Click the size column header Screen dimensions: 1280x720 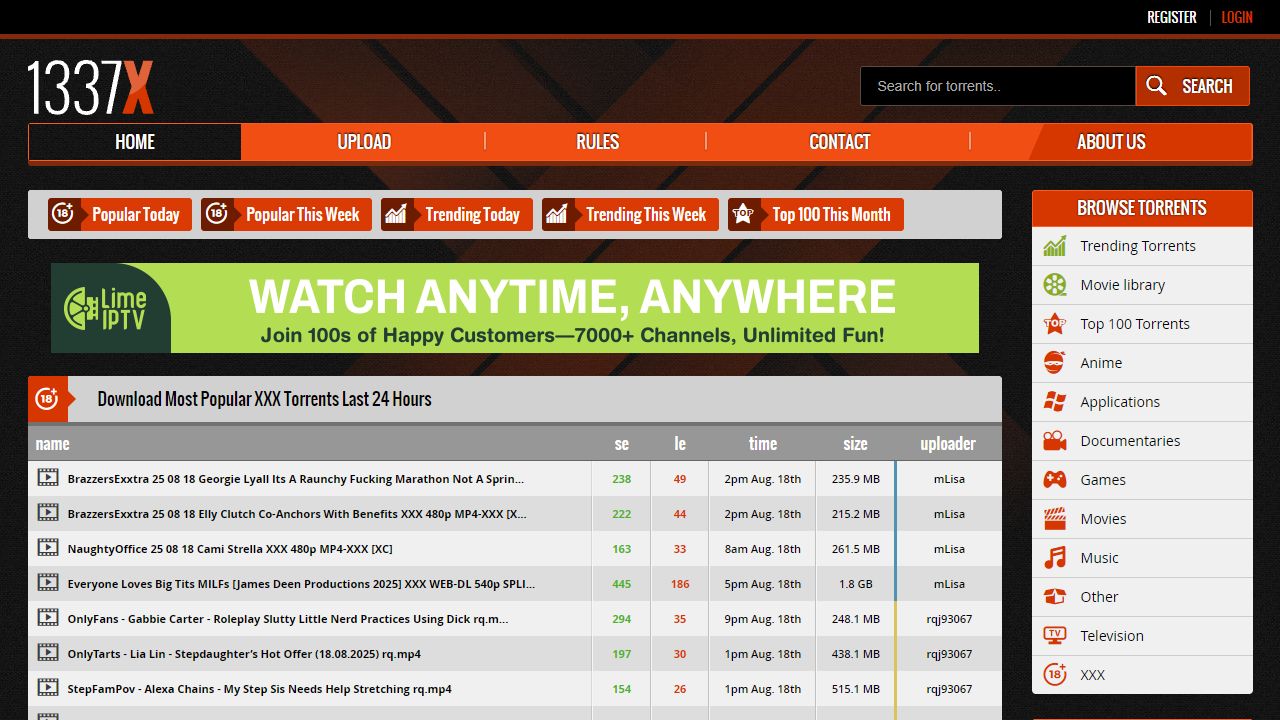tap(856, 444)
